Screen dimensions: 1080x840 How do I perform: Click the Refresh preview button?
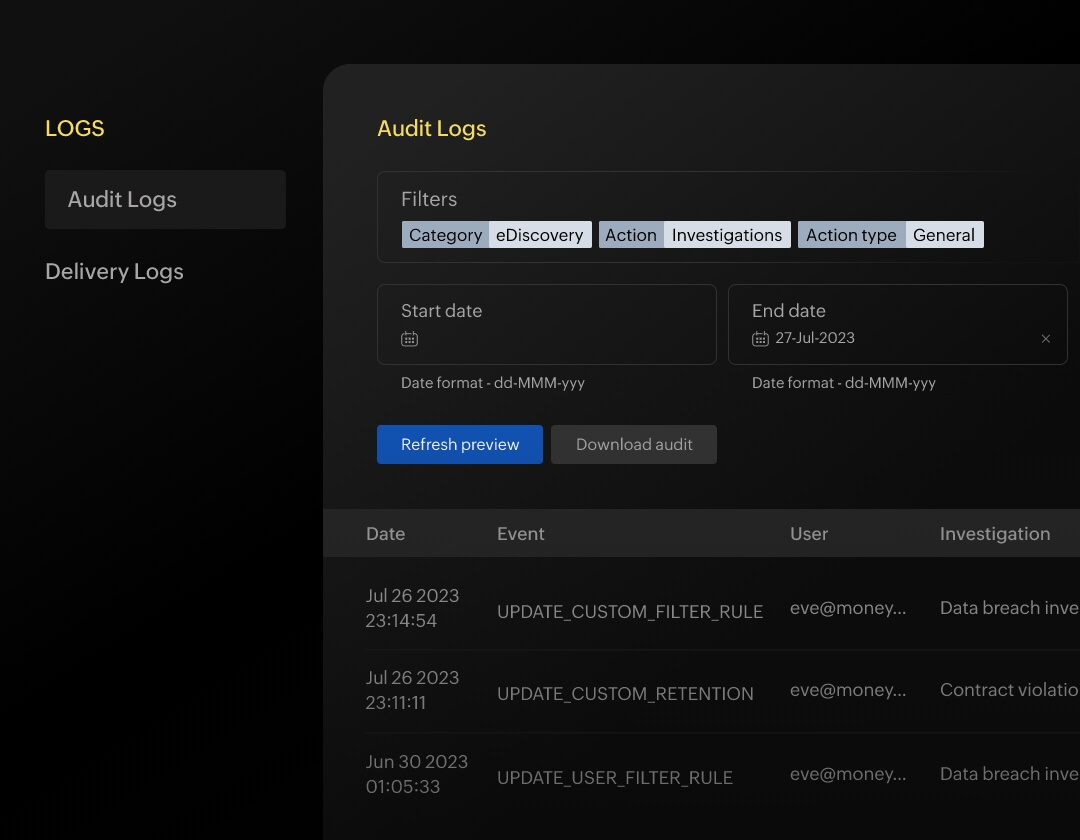coord(459,445)
